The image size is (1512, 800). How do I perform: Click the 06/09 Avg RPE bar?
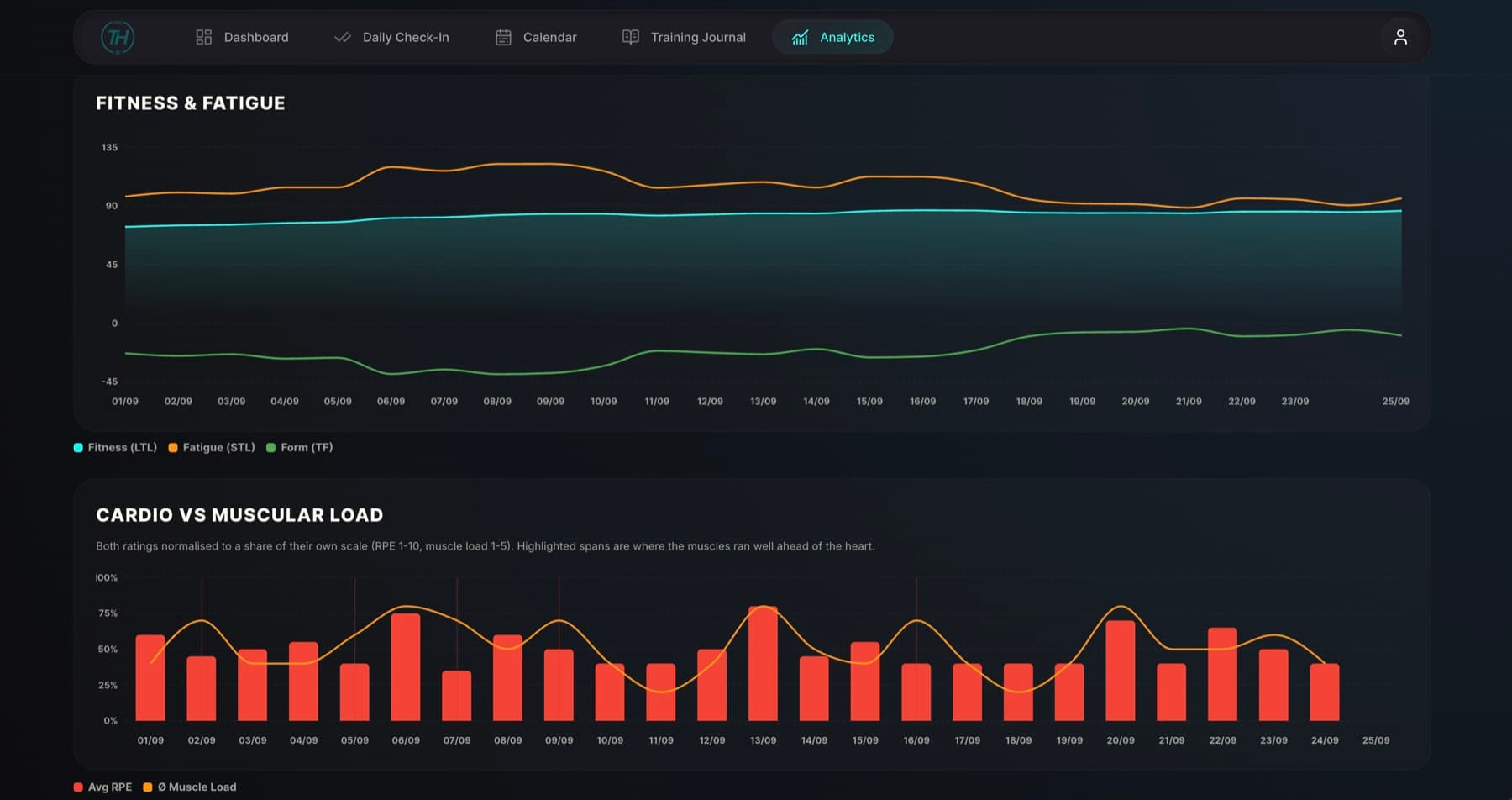(x=406, y=666)
